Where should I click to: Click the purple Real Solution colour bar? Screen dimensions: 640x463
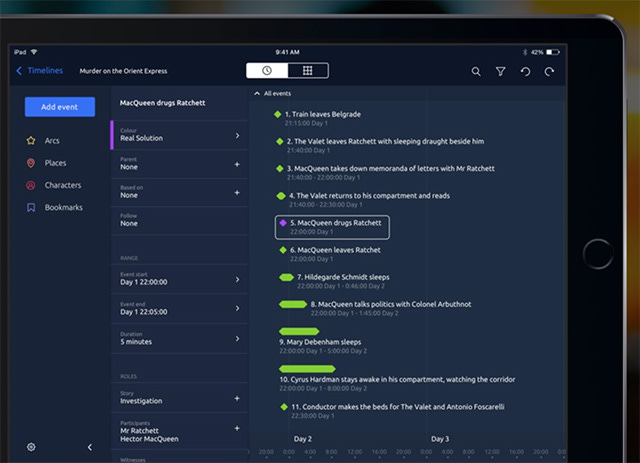(x=112, y=135)
